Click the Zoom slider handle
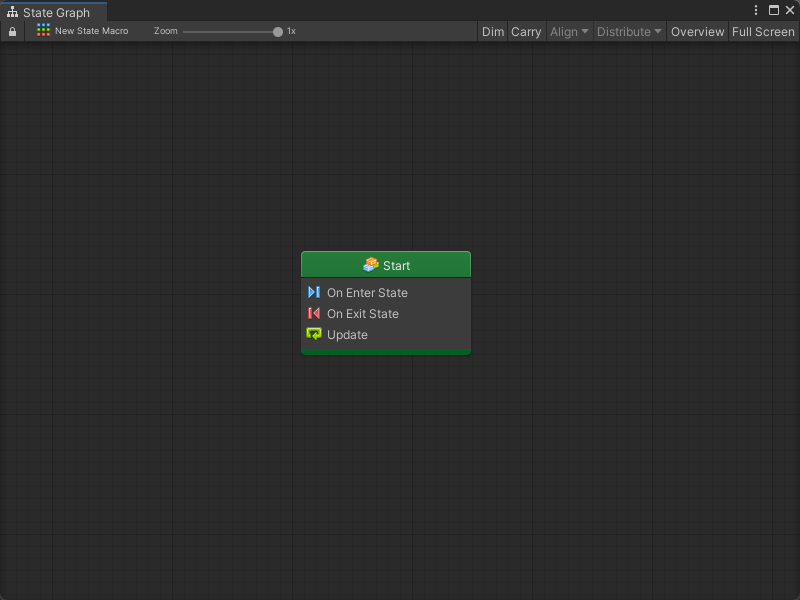 click(x=278, y=32)
